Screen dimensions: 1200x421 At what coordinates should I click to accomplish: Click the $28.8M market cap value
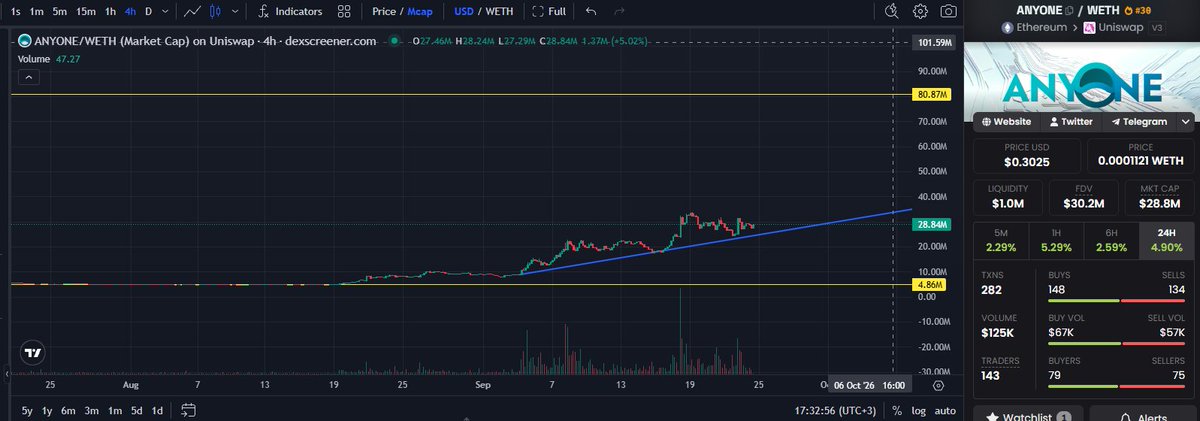[1158, 203]
